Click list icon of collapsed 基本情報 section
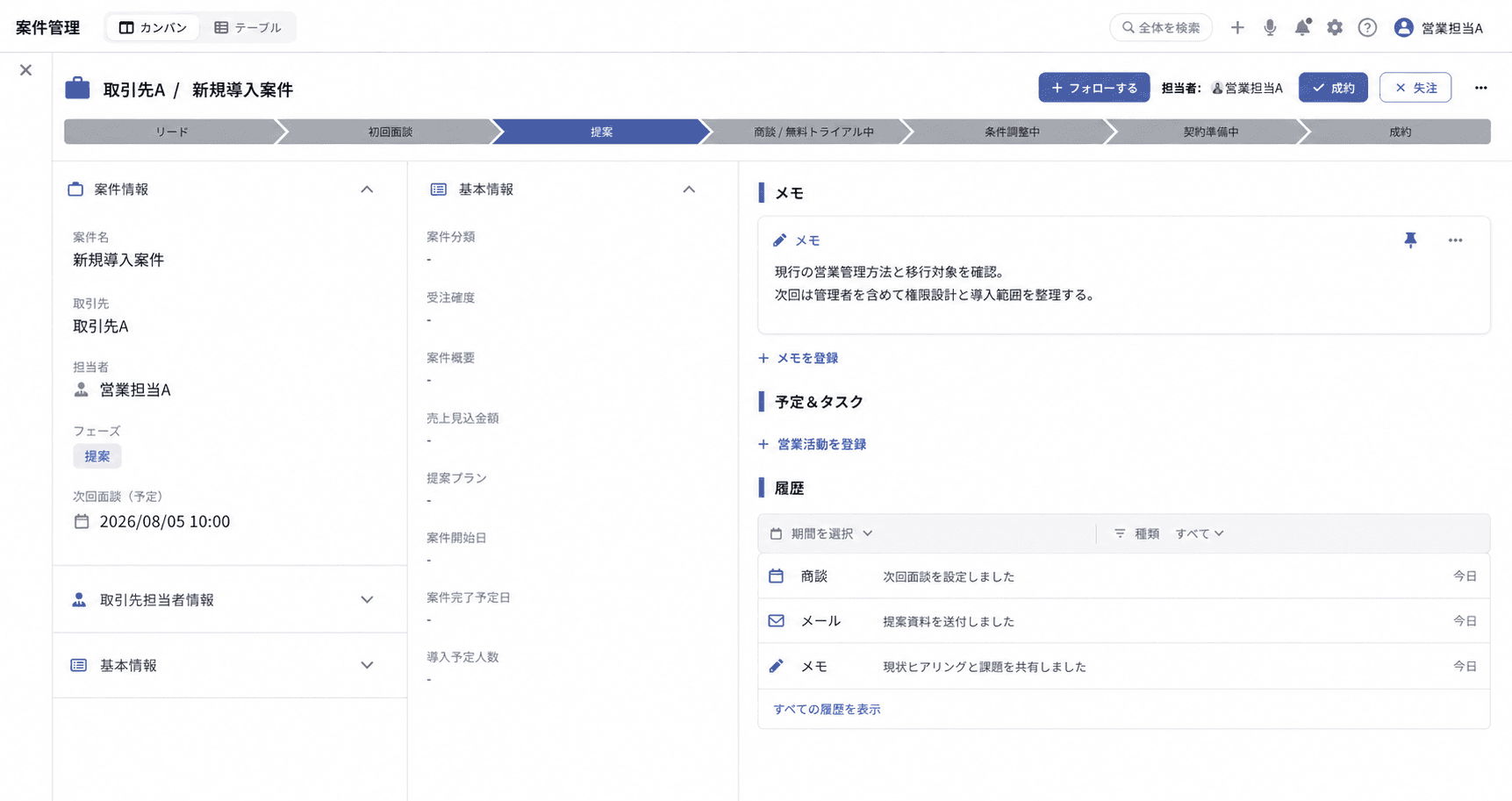The height and width of the screenshot is (801, 1512). click(x=78, y=665)
